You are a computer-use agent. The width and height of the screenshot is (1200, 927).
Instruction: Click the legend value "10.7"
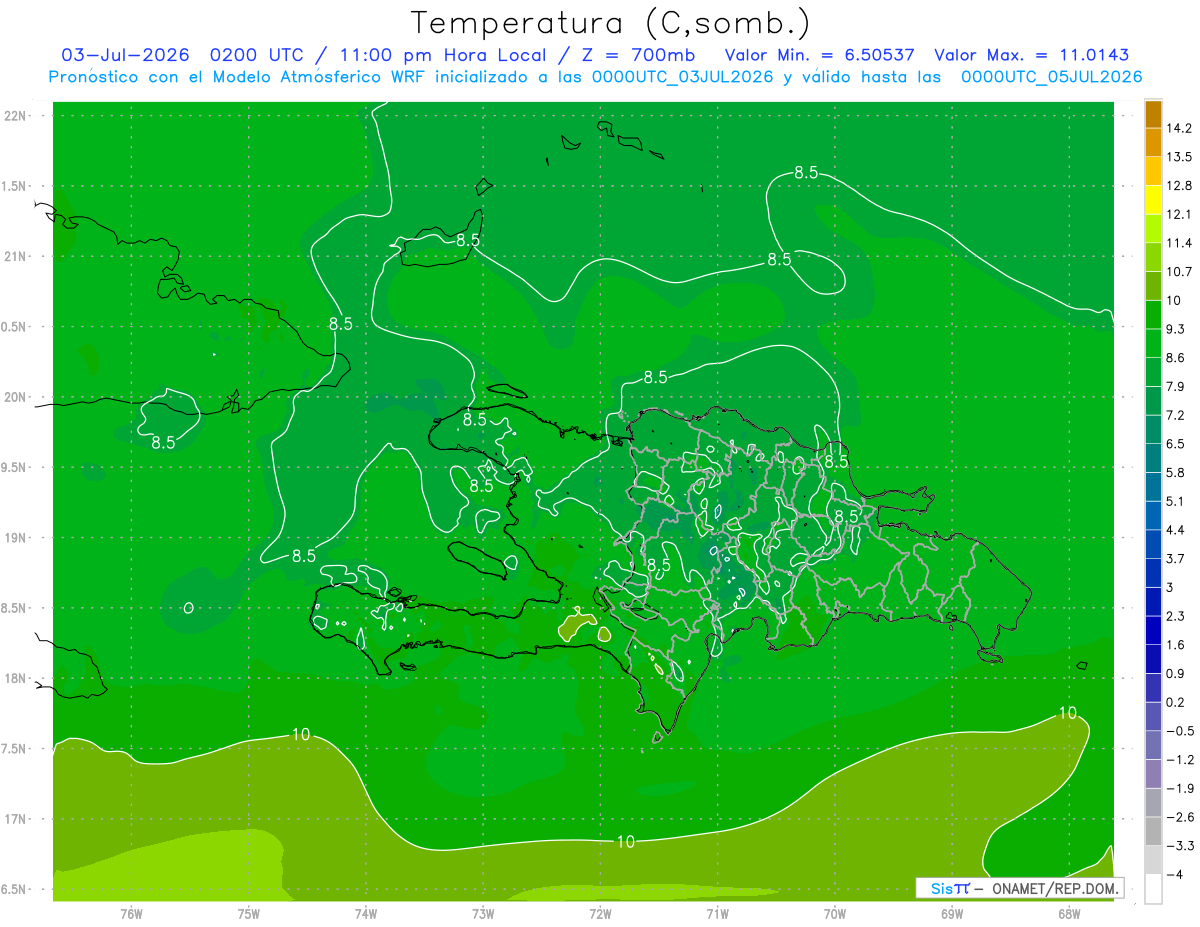[1179, 272]
